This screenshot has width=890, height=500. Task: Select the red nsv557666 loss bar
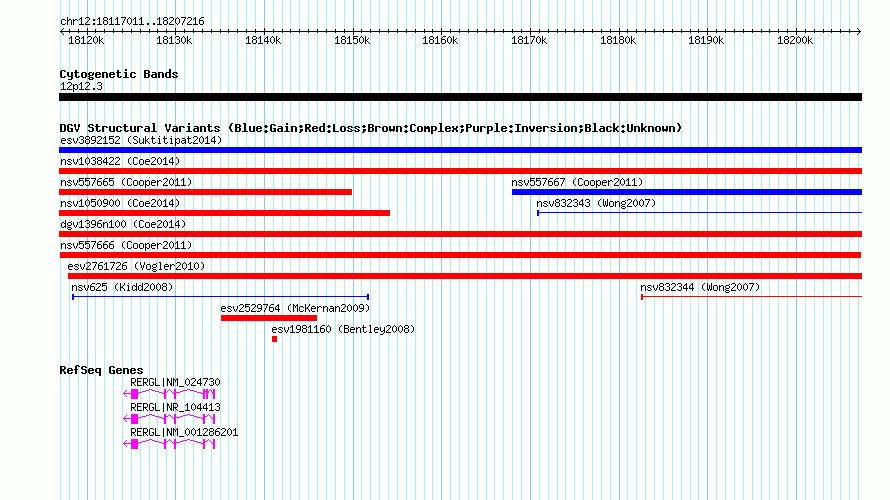coord(460,255)
